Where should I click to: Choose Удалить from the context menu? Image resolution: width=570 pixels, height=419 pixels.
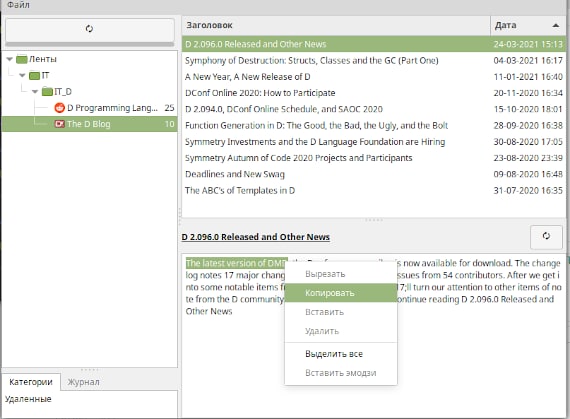pyautogui.click(x=341, y=331)
